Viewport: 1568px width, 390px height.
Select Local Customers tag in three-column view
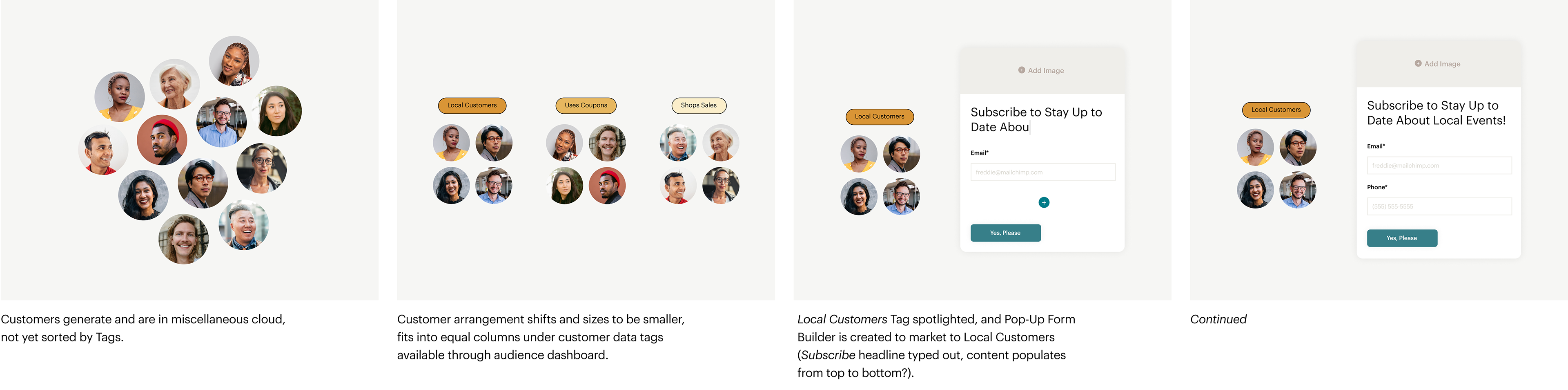472,105
